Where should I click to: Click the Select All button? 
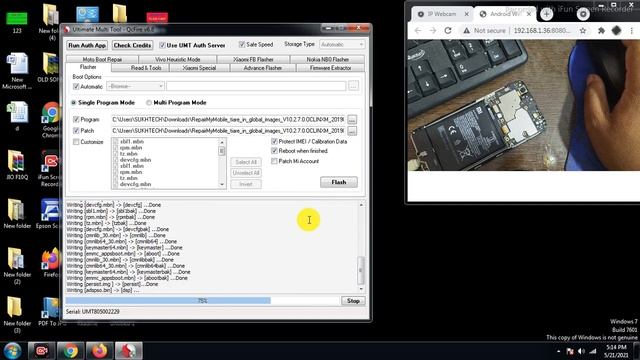246,162
